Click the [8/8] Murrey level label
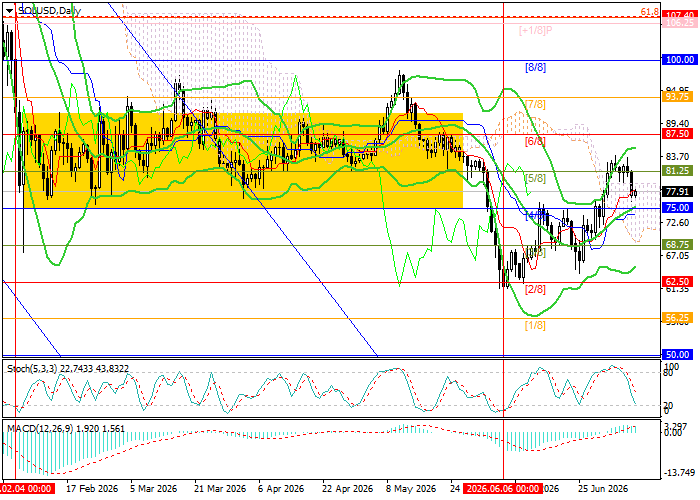 (535, 67)
